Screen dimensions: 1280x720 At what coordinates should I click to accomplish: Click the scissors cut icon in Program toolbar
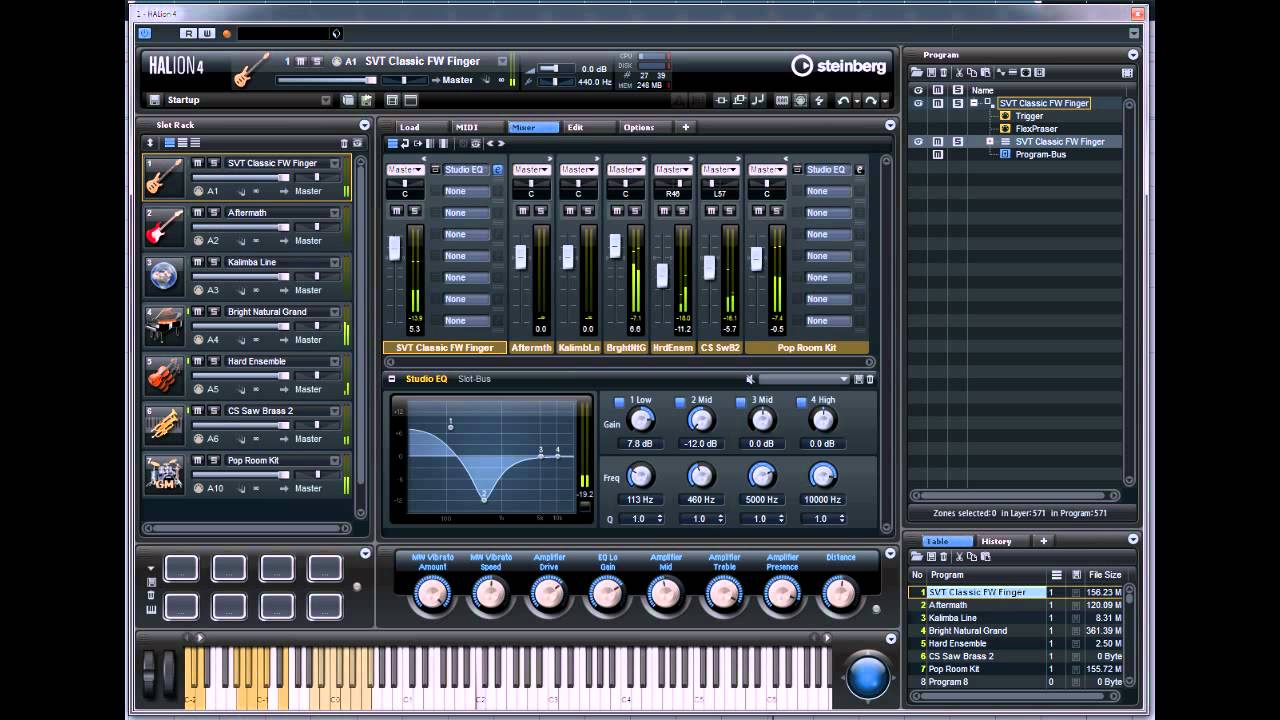coord(959,72)
